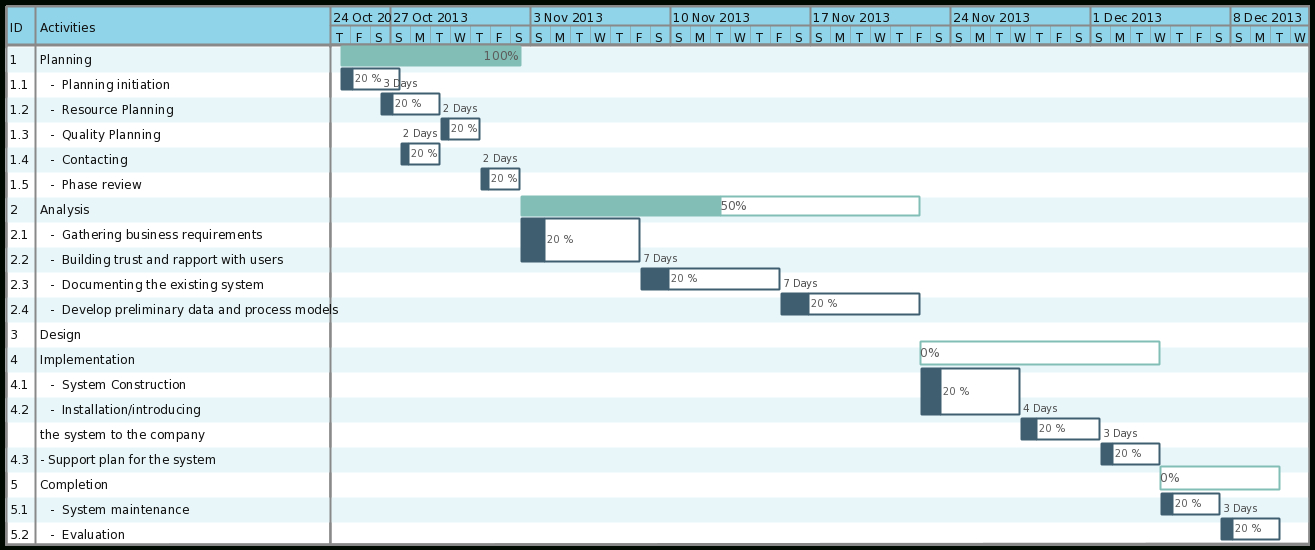This screenshot has height=550, width=1315.
Task: Click the Resource Planning task bar
Action: [410, 104]
